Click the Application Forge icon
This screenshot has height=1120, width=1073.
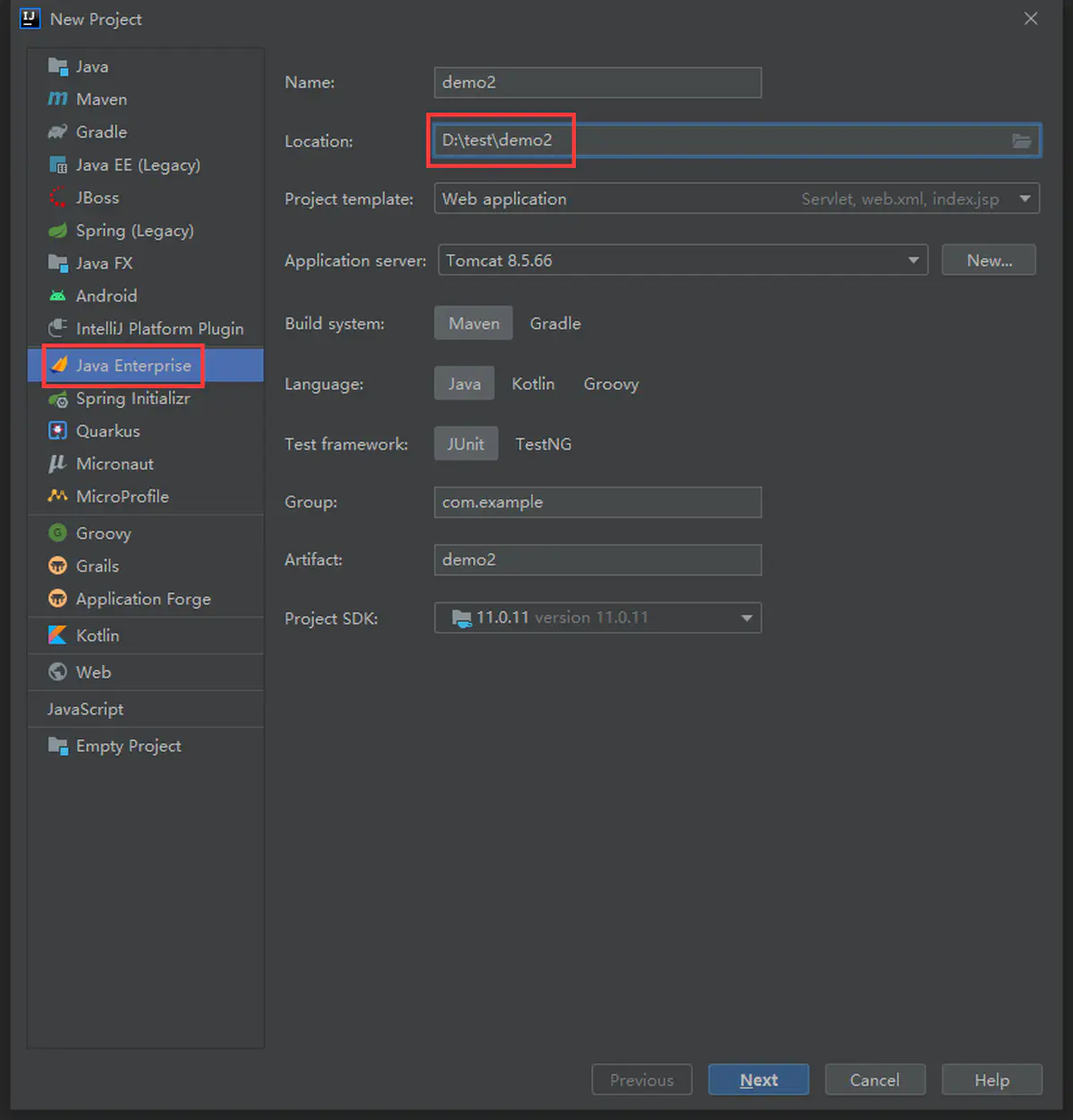(x=58, y=599)
